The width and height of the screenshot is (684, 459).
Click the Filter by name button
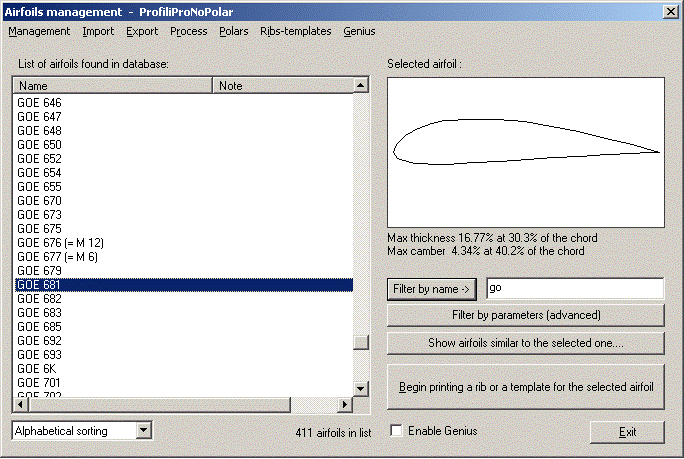pyautogui.click(x=432, y=289)
